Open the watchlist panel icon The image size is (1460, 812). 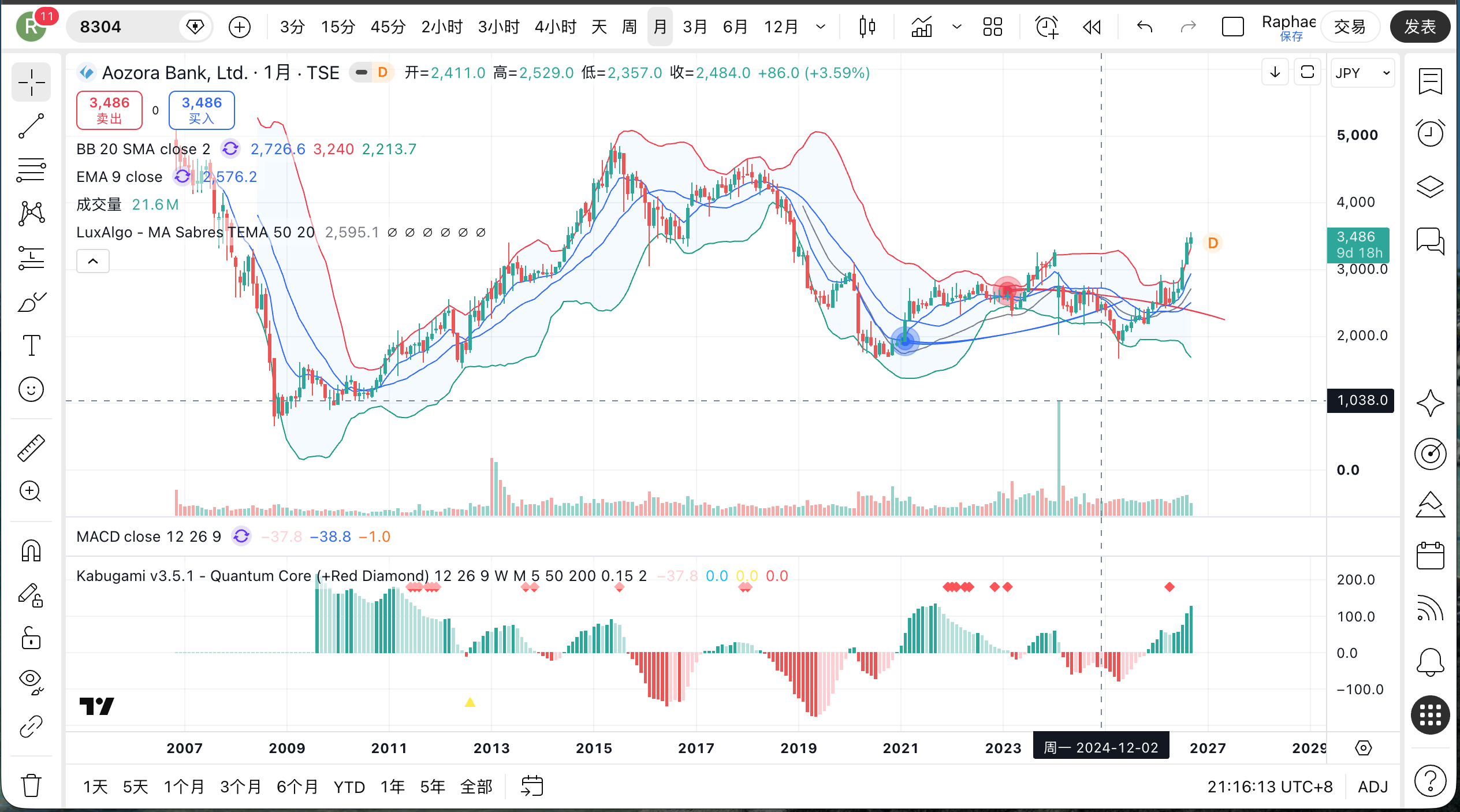(1430, 81)
